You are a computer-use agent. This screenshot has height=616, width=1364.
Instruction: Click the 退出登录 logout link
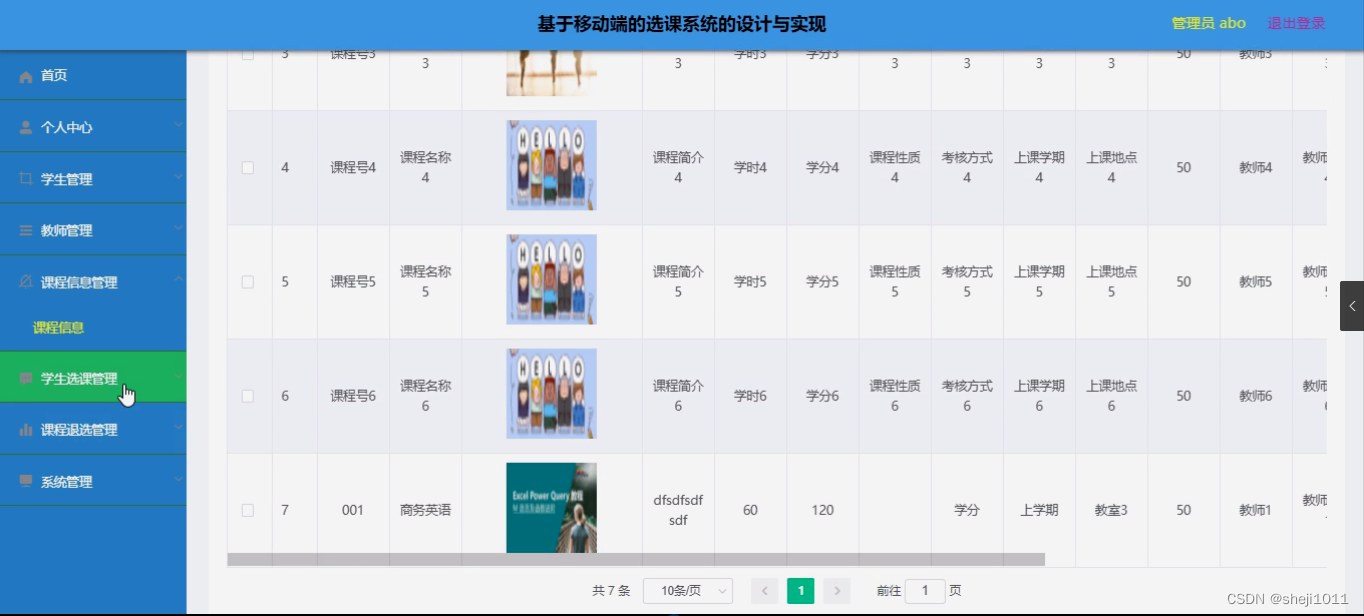click(1295, 22)
